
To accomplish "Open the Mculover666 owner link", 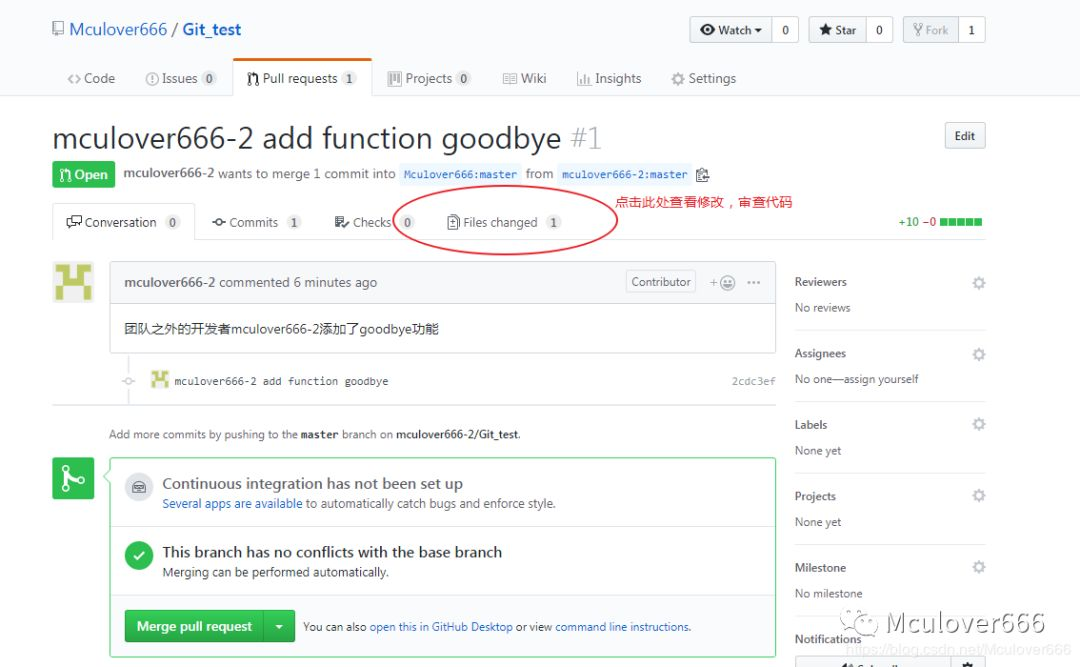I will pyautogui.click(x=118, y=30).
